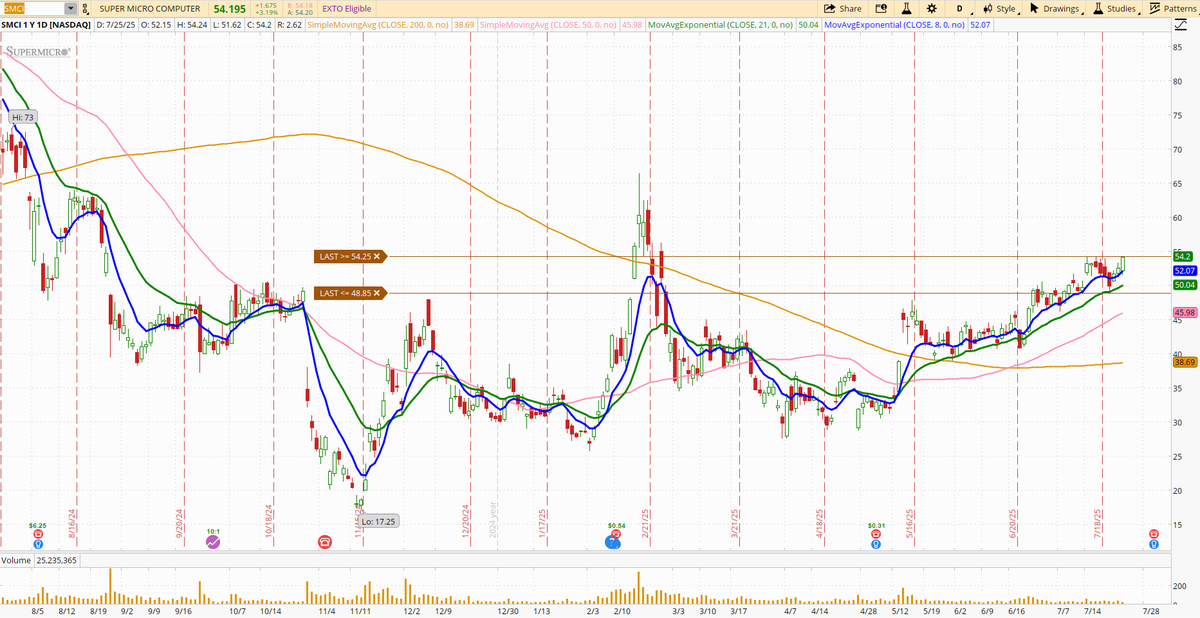Click the 45.98 pink price axis tag
The image size is (1200, 618).
(1185, 313)
